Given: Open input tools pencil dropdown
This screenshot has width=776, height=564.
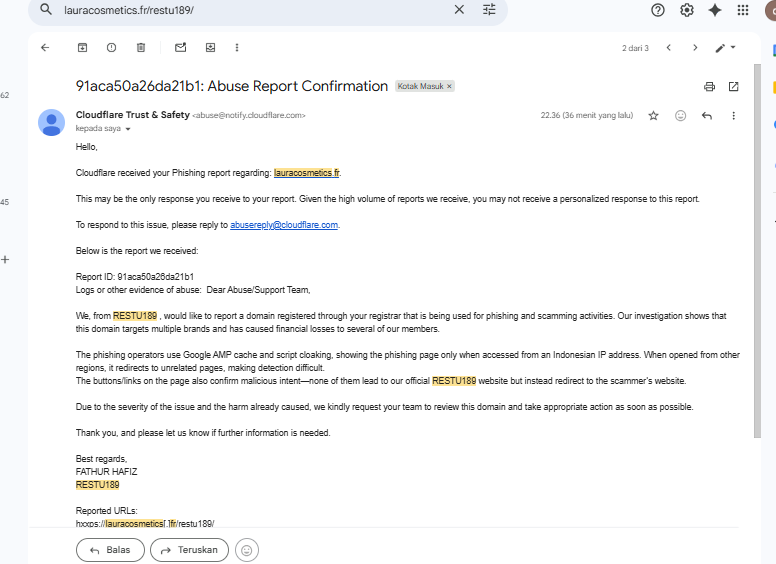Looking at the screenshot, I should (x=726, y=47).
